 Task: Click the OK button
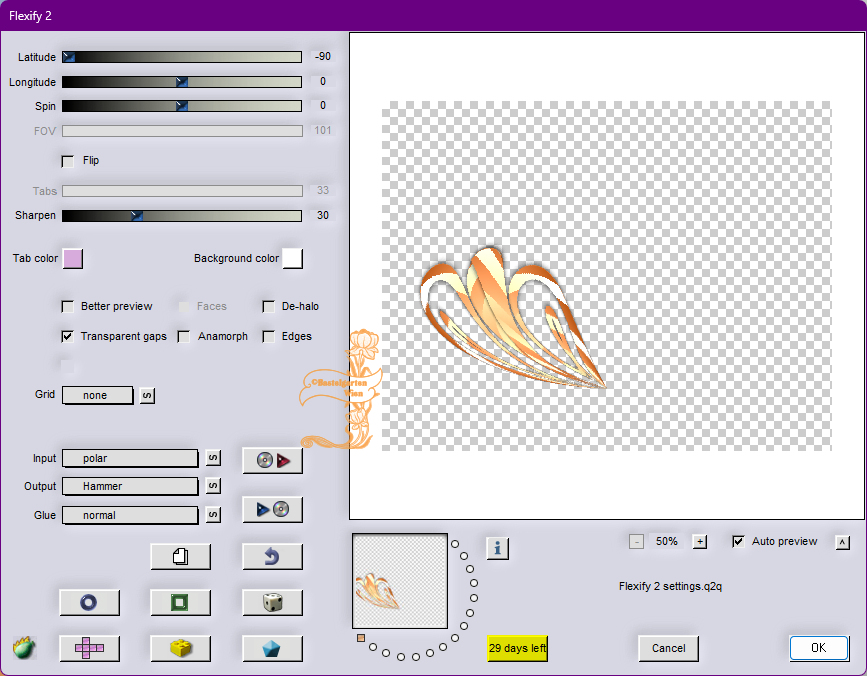(819, 648)
